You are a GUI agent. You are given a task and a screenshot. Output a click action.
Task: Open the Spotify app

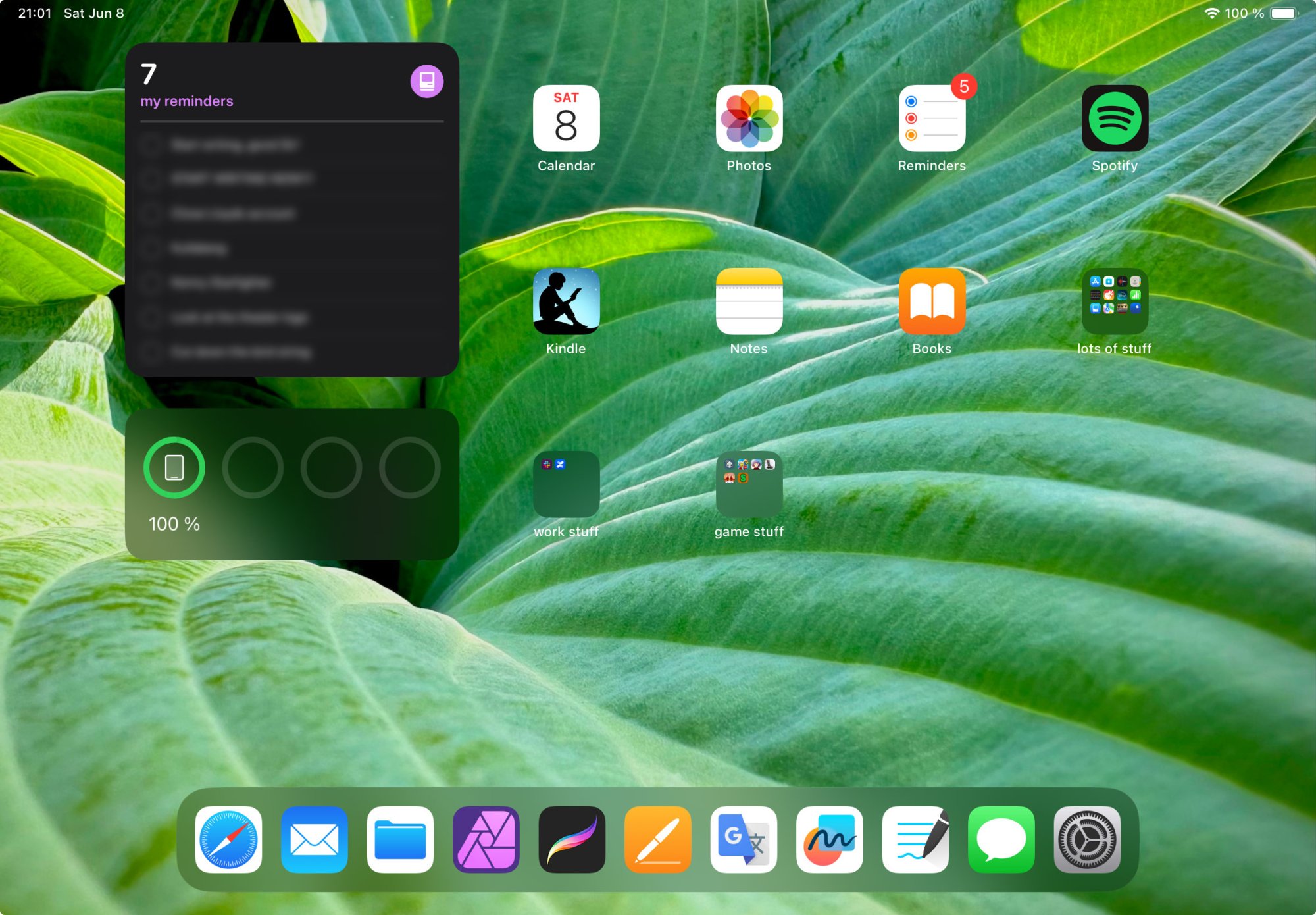tap(1115, 118)
